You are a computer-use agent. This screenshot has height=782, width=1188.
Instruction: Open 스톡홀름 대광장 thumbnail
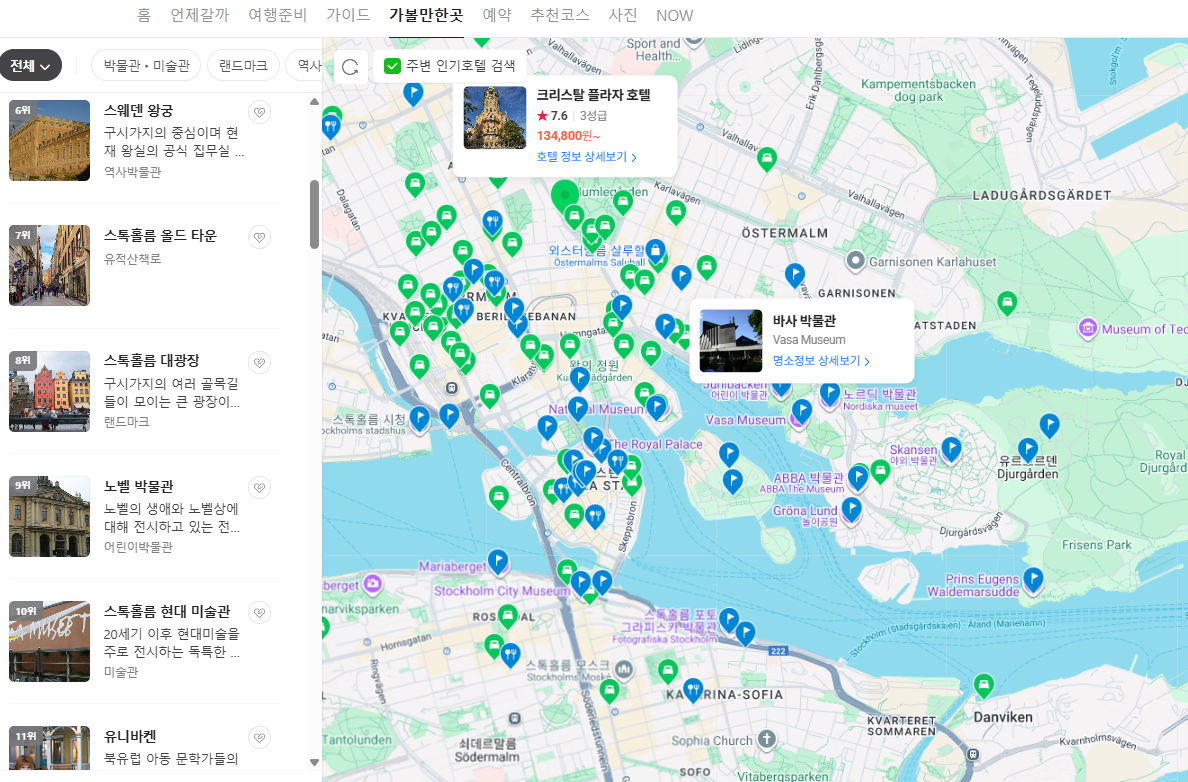[49, 391]
